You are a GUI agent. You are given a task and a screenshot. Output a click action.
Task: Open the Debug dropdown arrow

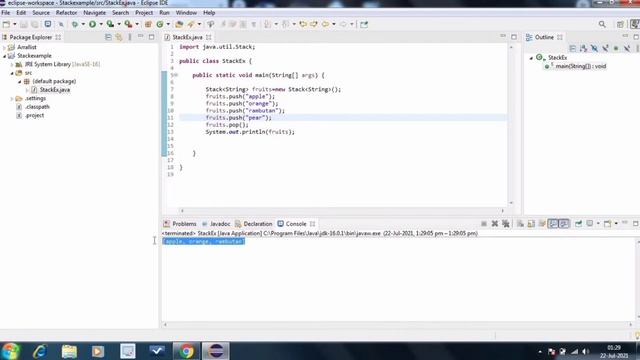(83, 24)
